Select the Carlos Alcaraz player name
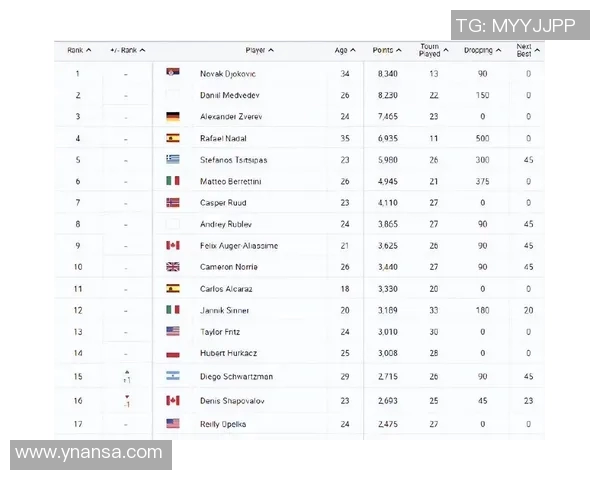 pos(224,288)
